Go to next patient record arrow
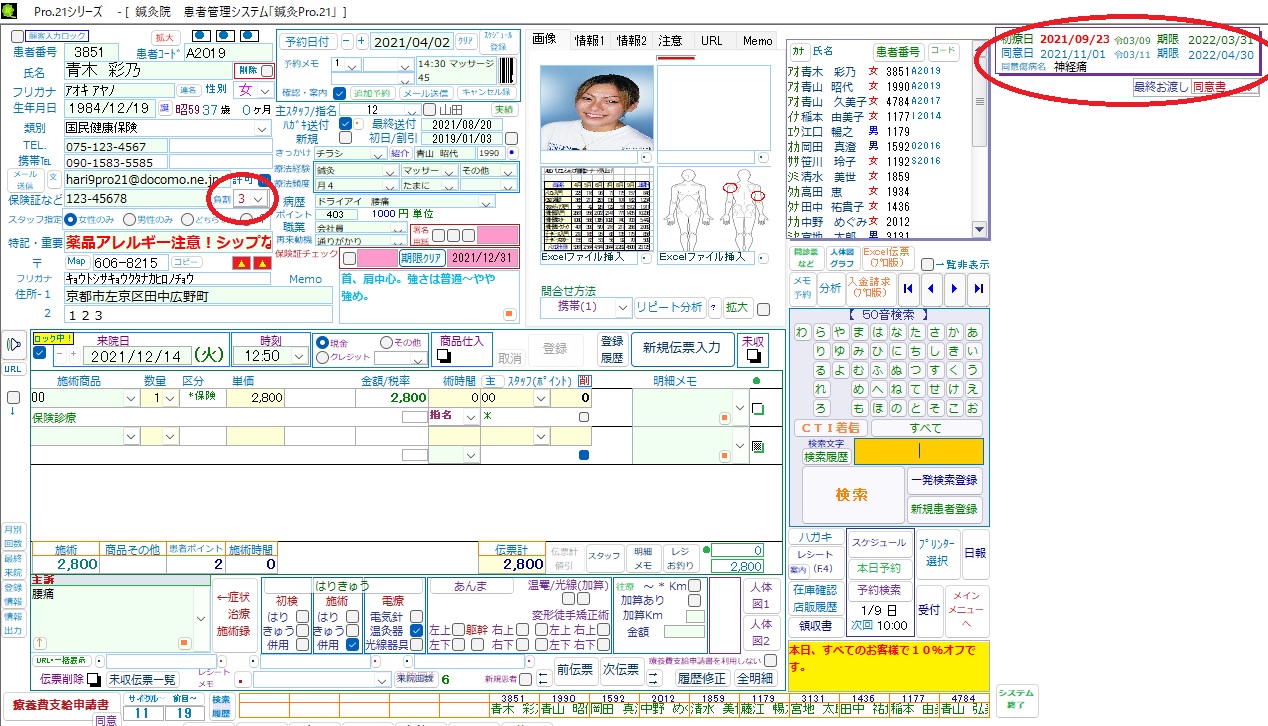This screenshot has width=1268, height=726. coord(955,288)
